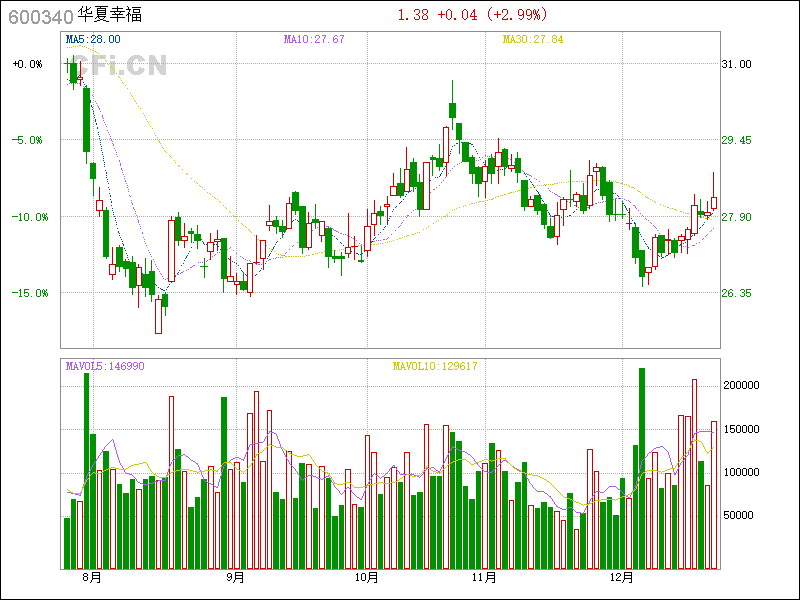The image size is (800, 600).
Task: Click the +0.0% percentage axis label
Action: point(28,64)
